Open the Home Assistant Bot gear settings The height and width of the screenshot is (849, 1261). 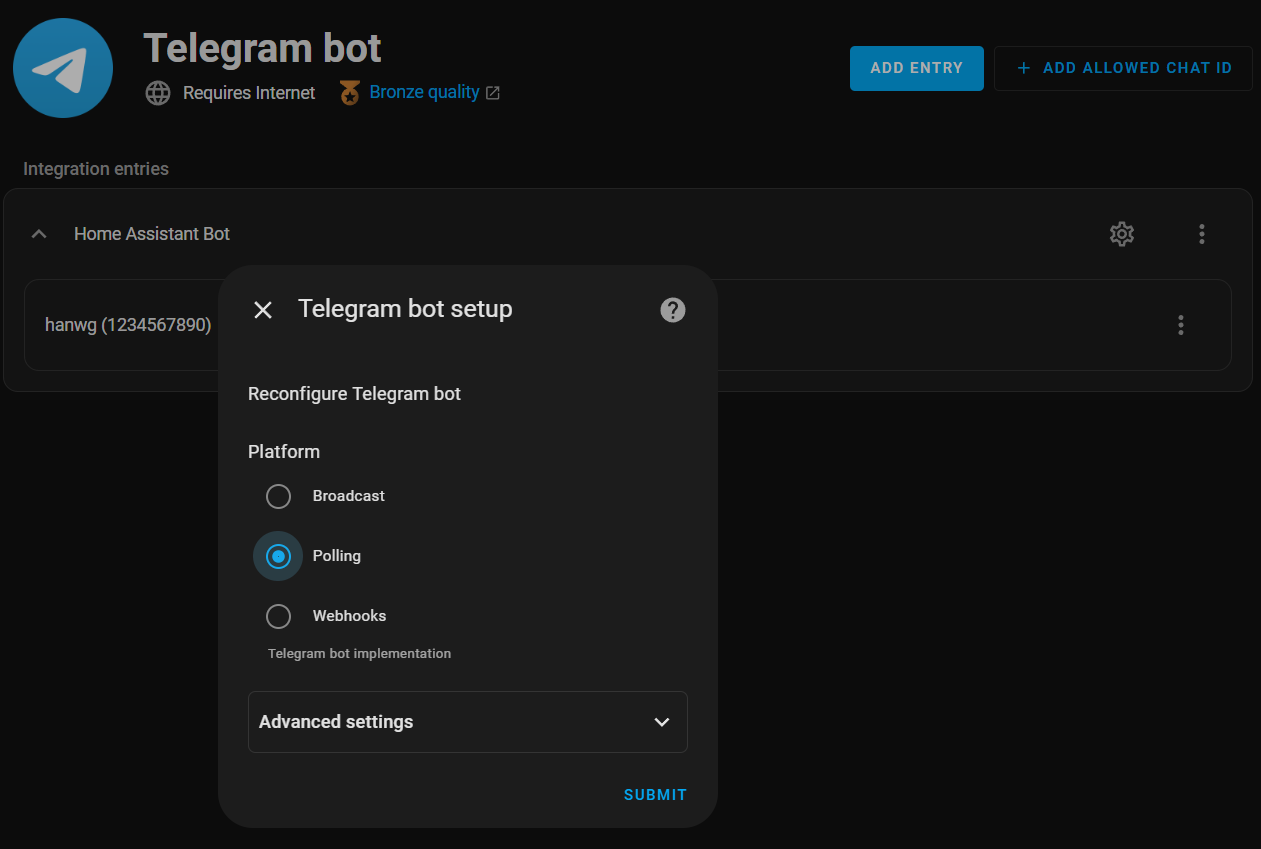[x=1122, y=234]
